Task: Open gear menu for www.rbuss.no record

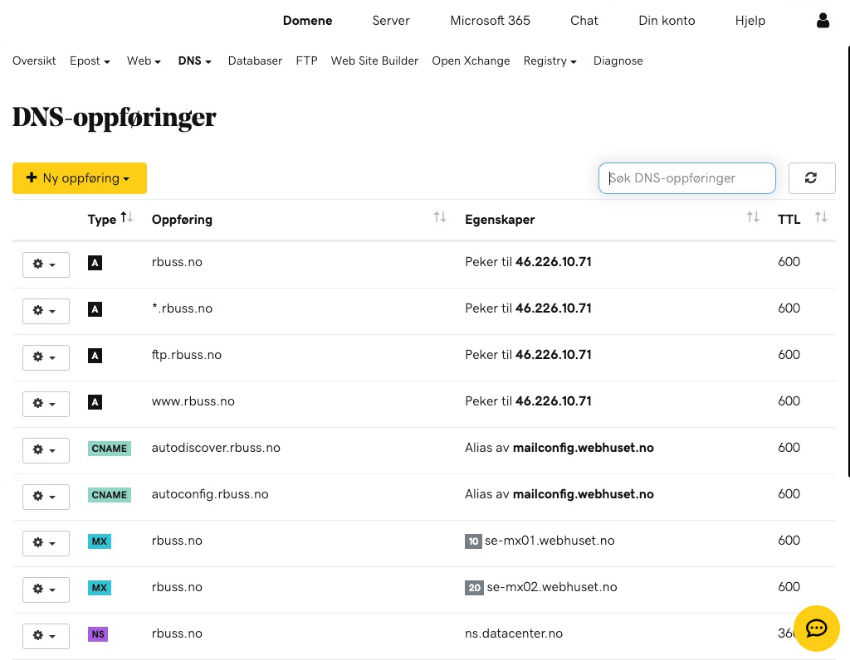Action: tap(45, 403)
